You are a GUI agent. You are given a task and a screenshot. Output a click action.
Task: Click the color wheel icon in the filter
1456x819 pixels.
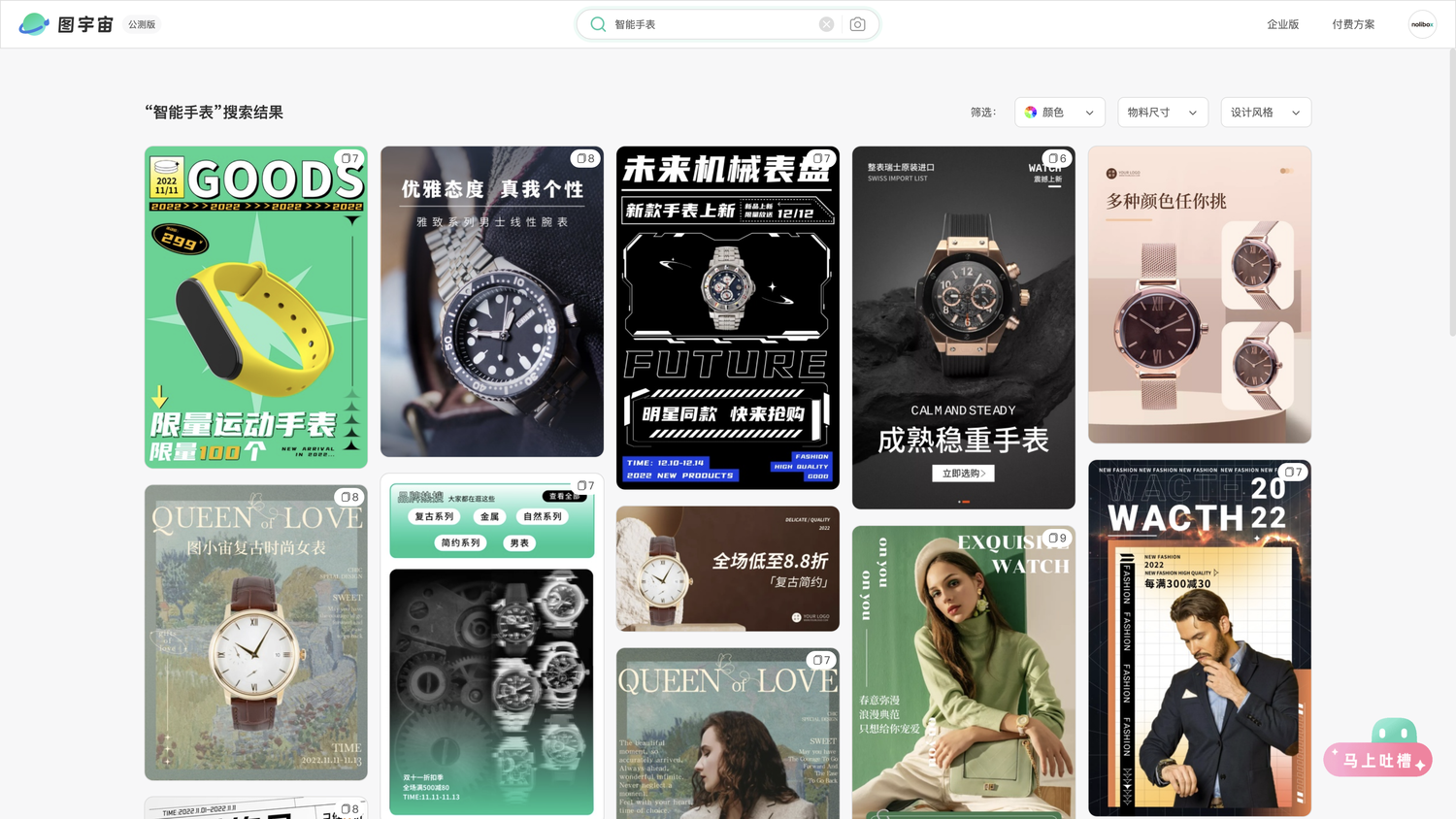click(1031, 113)
